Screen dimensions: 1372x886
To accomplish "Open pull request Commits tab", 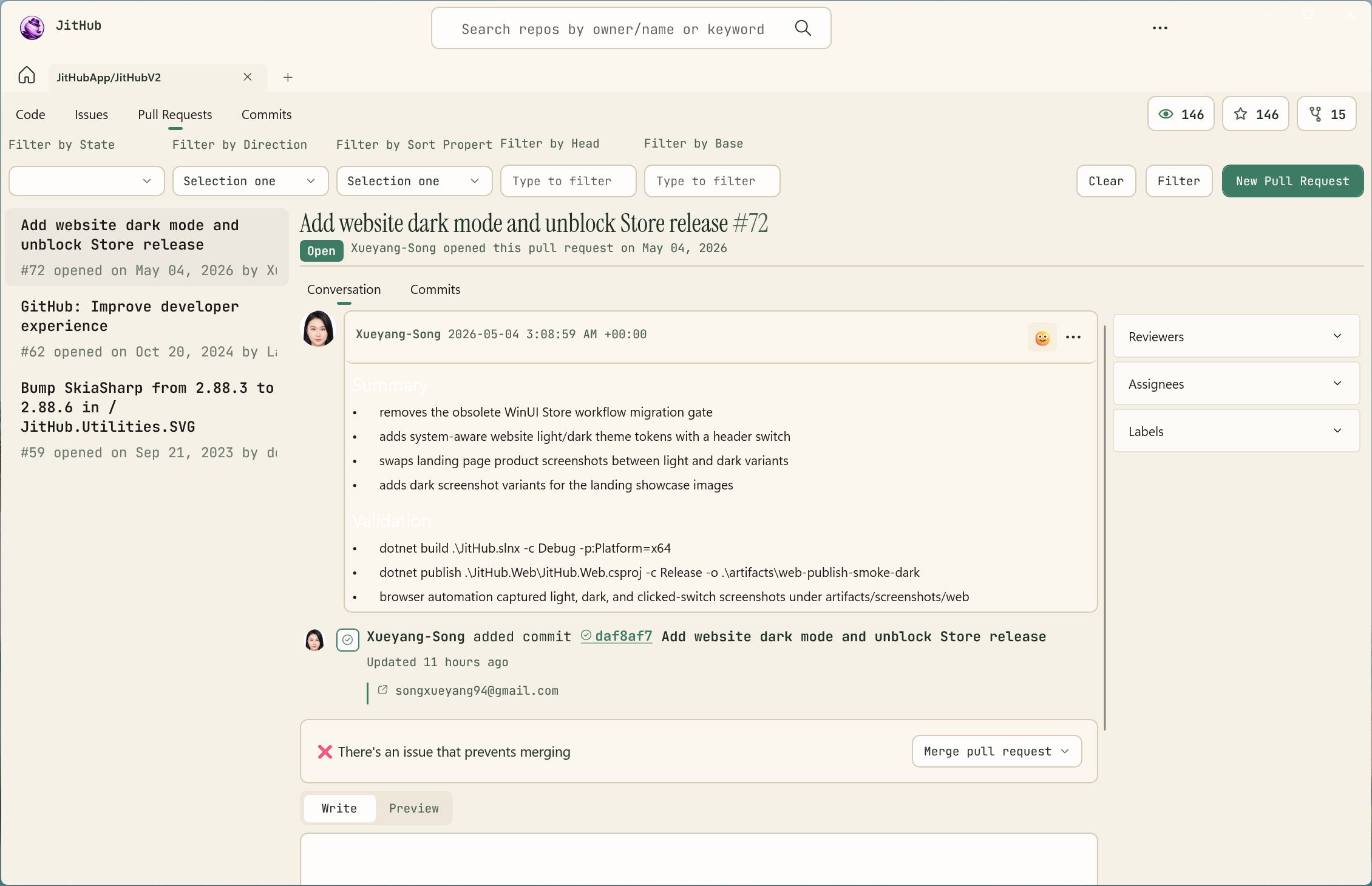I will click(435, 289).
